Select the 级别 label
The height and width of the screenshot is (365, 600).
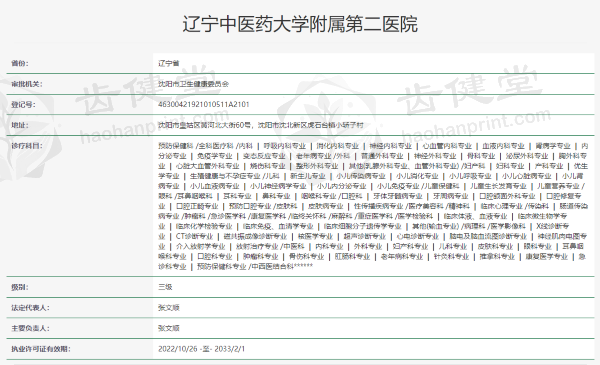coord(20,287)
